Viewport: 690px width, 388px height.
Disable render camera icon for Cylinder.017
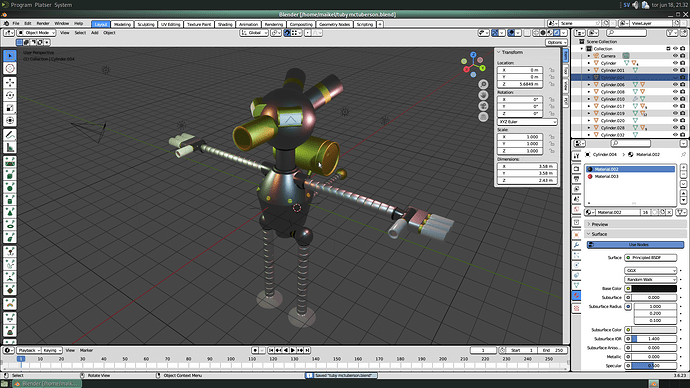[x=683, y=106]
